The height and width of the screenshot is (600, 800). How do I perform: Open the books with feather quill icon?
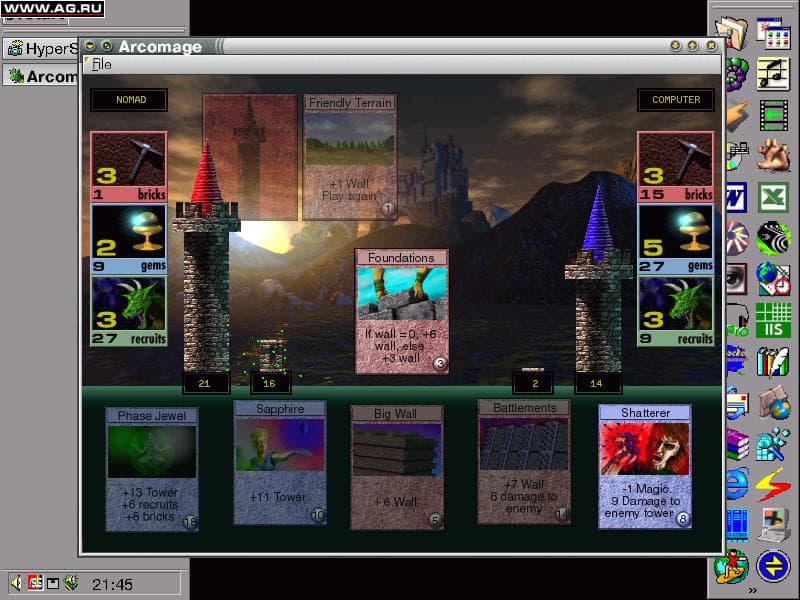coord(773,361)
